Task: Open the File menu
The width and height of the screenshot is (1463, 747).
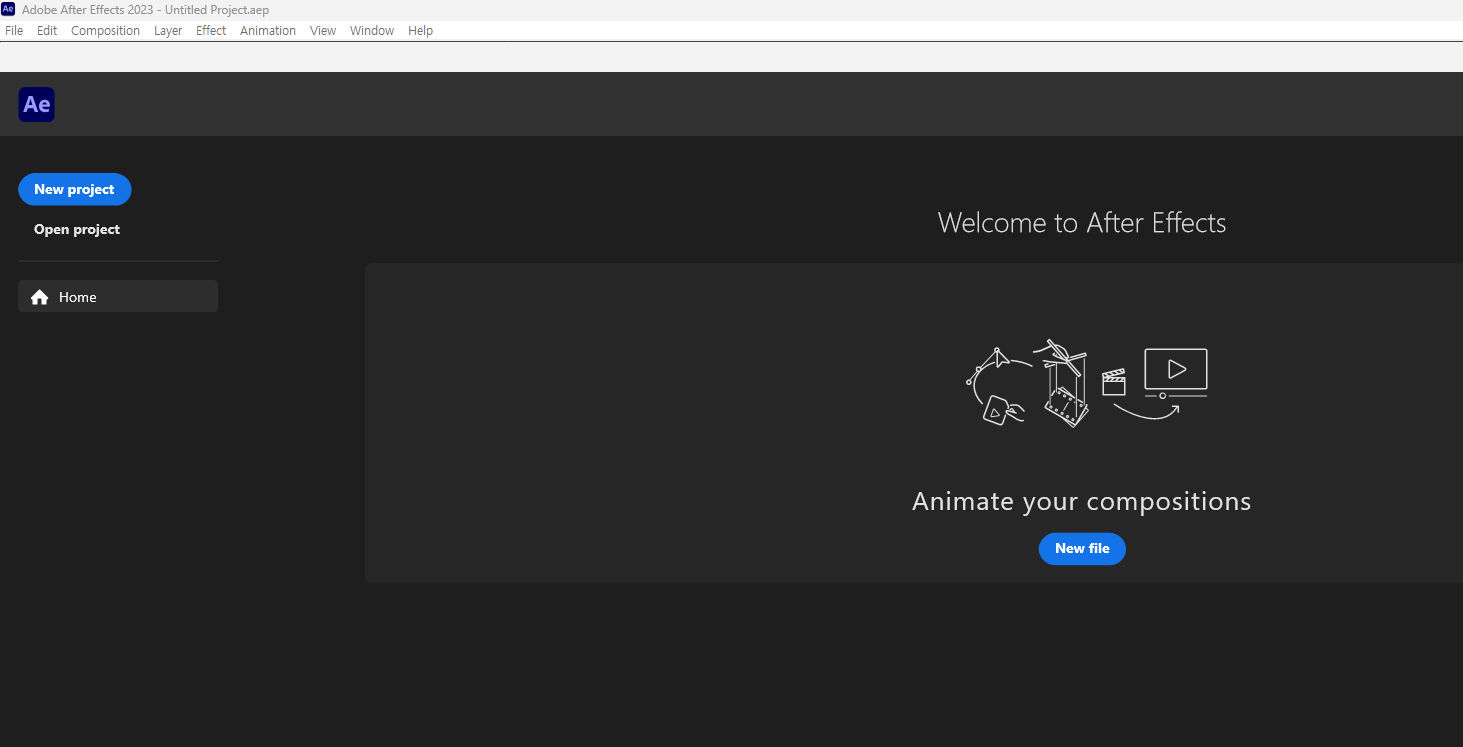Action: tap(14, 31)
